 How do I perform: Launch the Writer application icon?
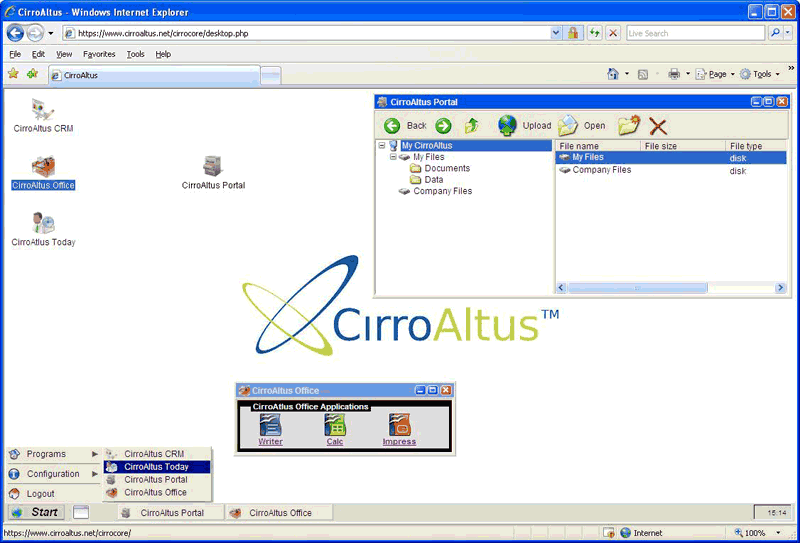(270, 425)
